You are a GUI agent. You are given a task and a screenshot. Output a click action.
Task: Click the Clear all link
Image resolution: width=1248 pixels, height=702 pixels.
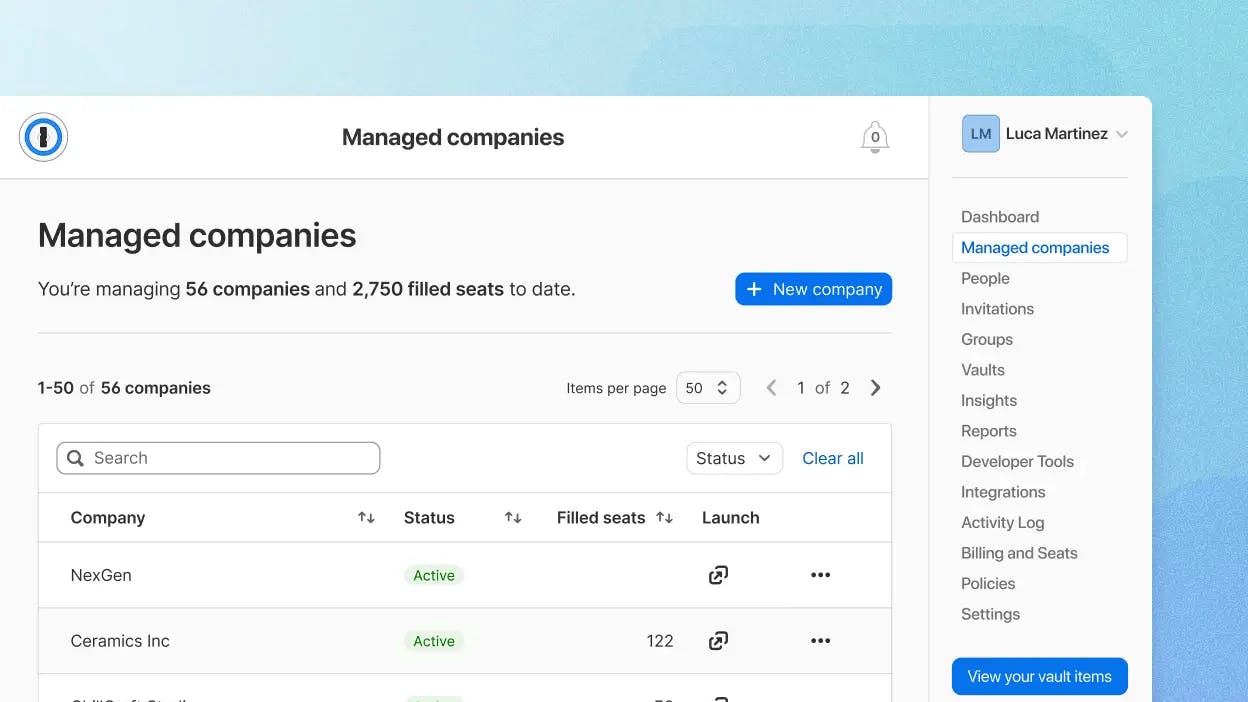833,458
